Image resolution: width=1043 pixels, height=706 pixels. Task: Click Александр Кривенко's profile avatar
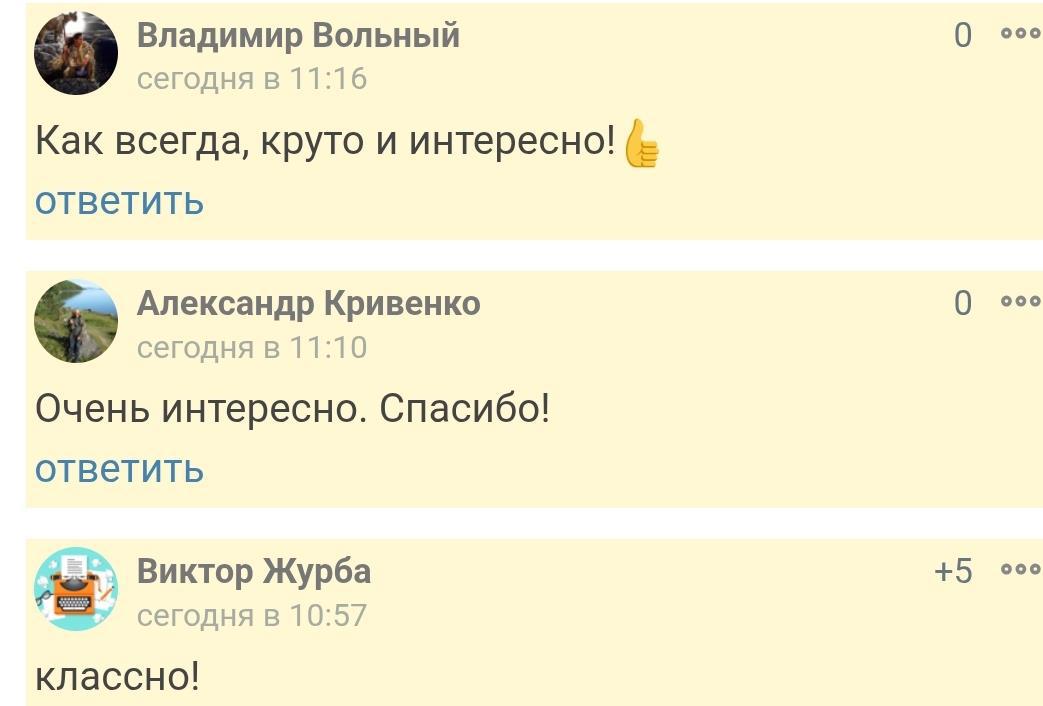76,321
